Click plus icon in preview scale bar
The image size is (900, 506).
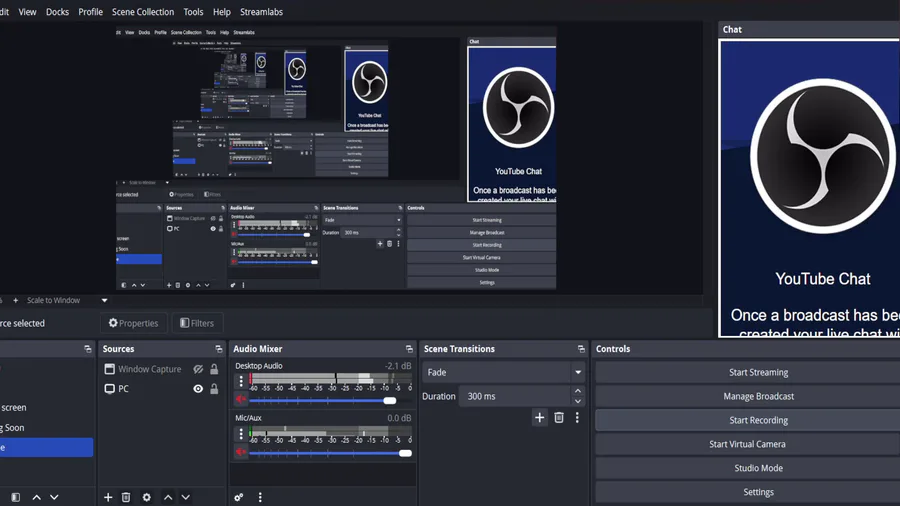[x=15, y=300]
